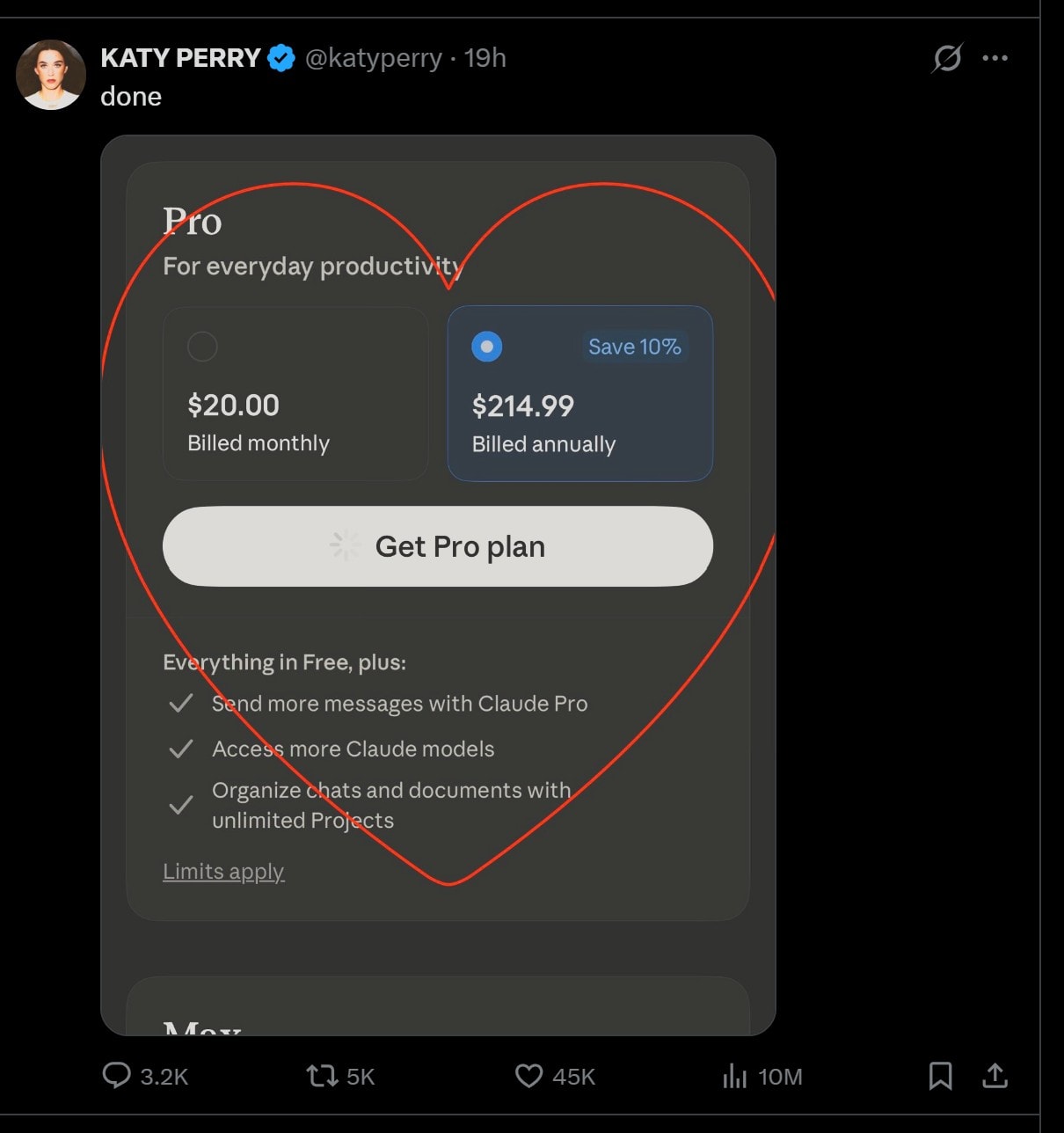Open the @katyperry handle link
Image resolution: width=1064 pixels, height=1133 pixels.
[373, 58]
